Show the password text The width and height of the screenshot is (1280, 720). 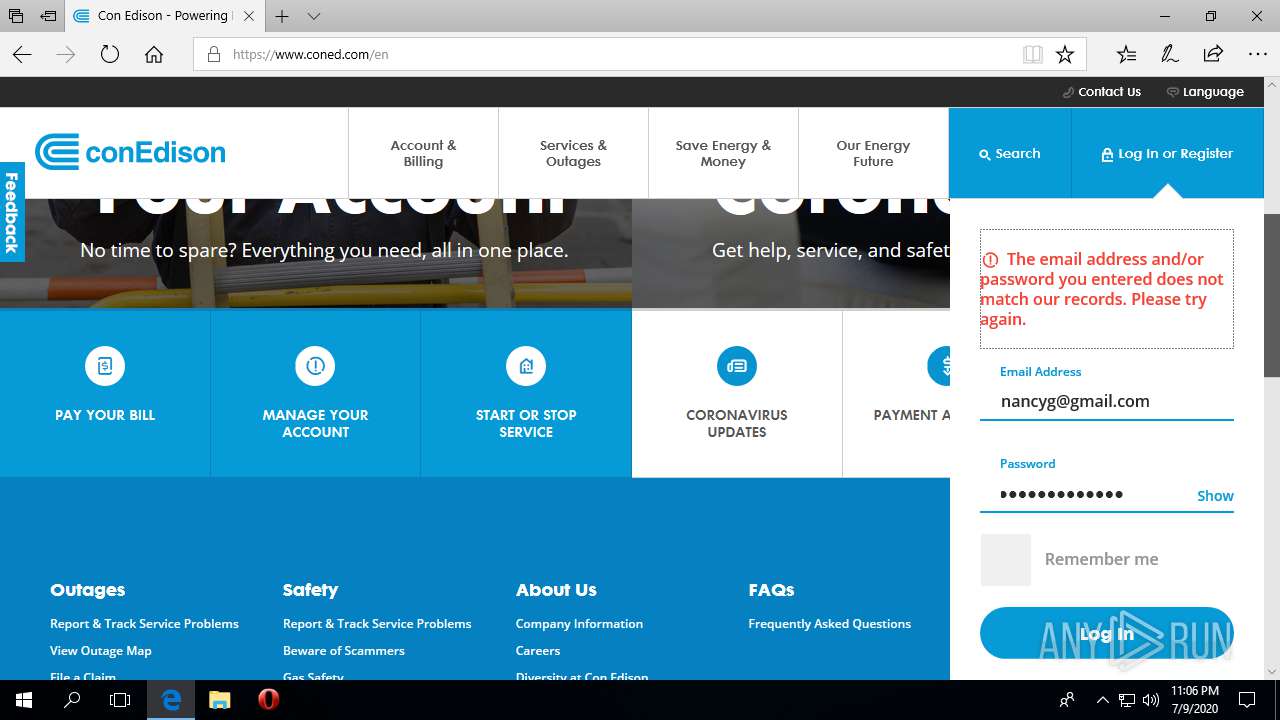pyautogui.click(x=1215, y=496)
